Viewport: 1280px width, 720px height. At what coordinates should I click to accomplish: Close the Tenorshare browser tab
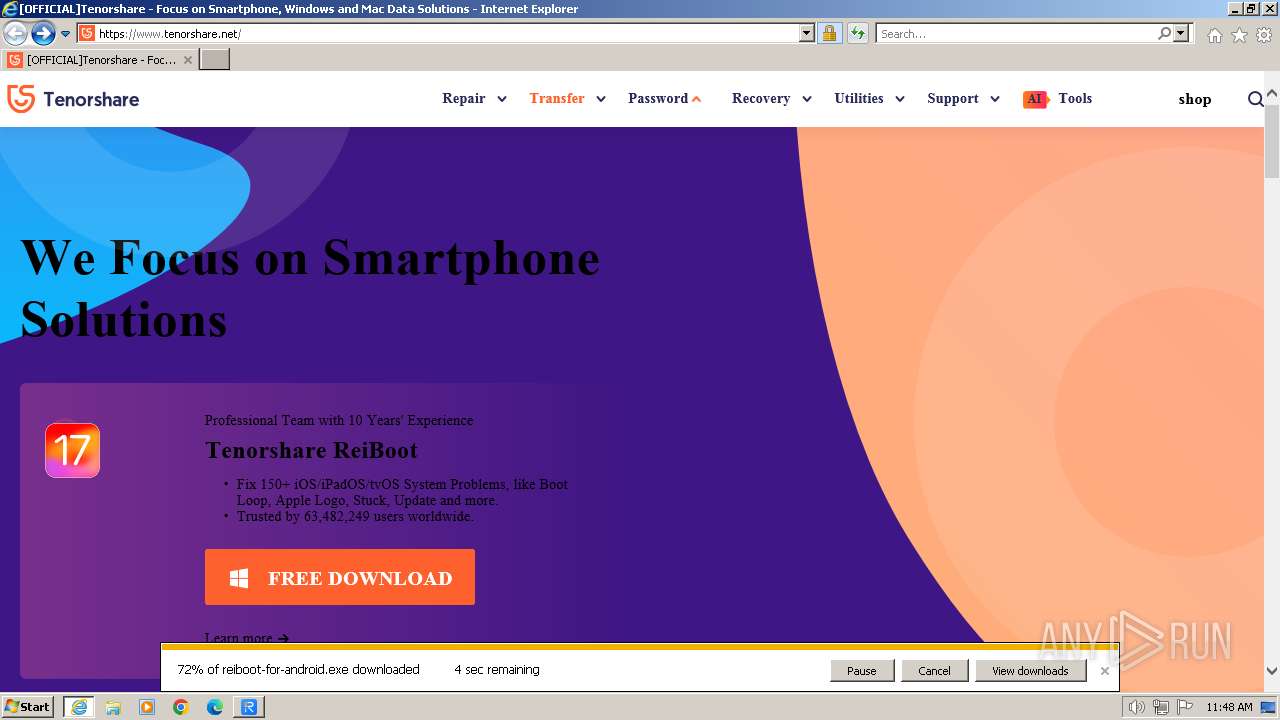point(187,60)
